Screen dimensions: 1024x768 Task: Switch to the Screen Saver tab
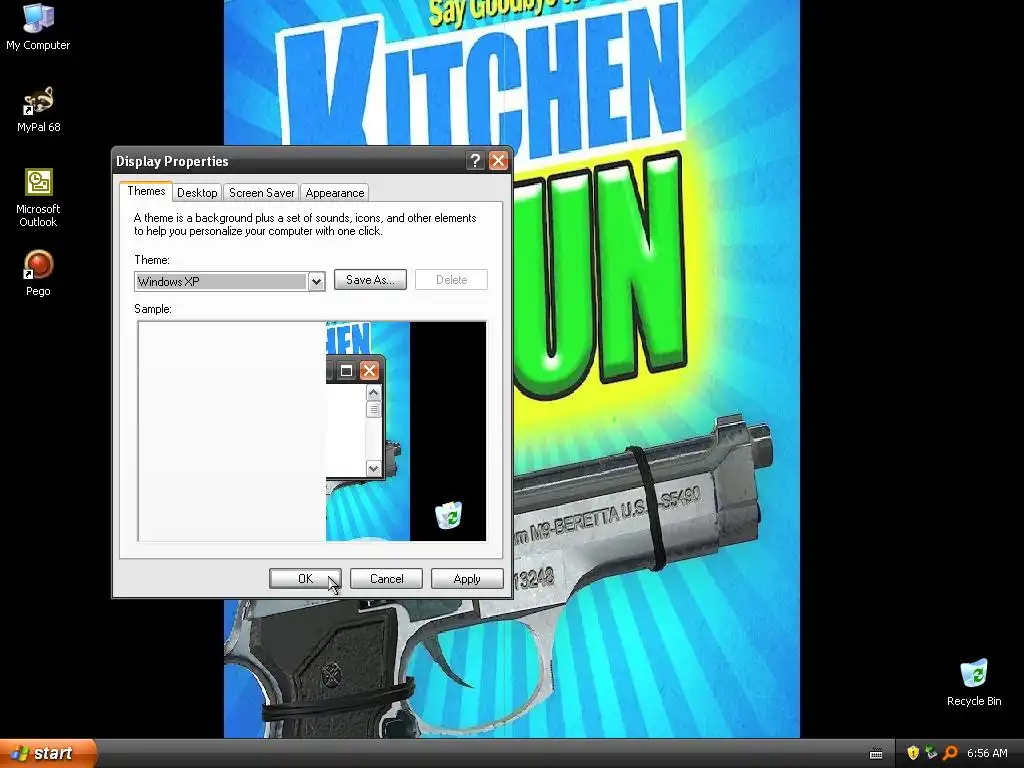pyautogui.click(x=261, y=193)
